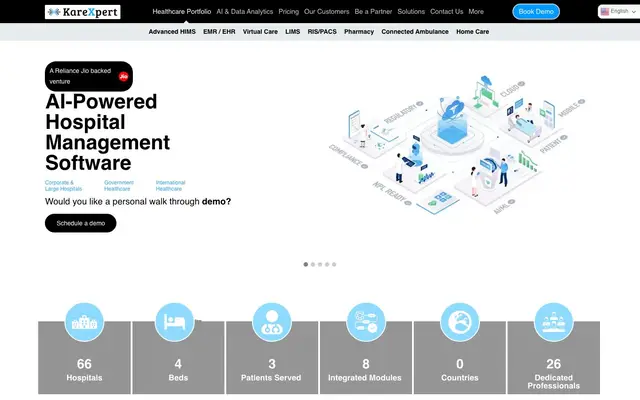Click International Healthcare link
Viewport: 640px width, 400px height.
(170, 186)
